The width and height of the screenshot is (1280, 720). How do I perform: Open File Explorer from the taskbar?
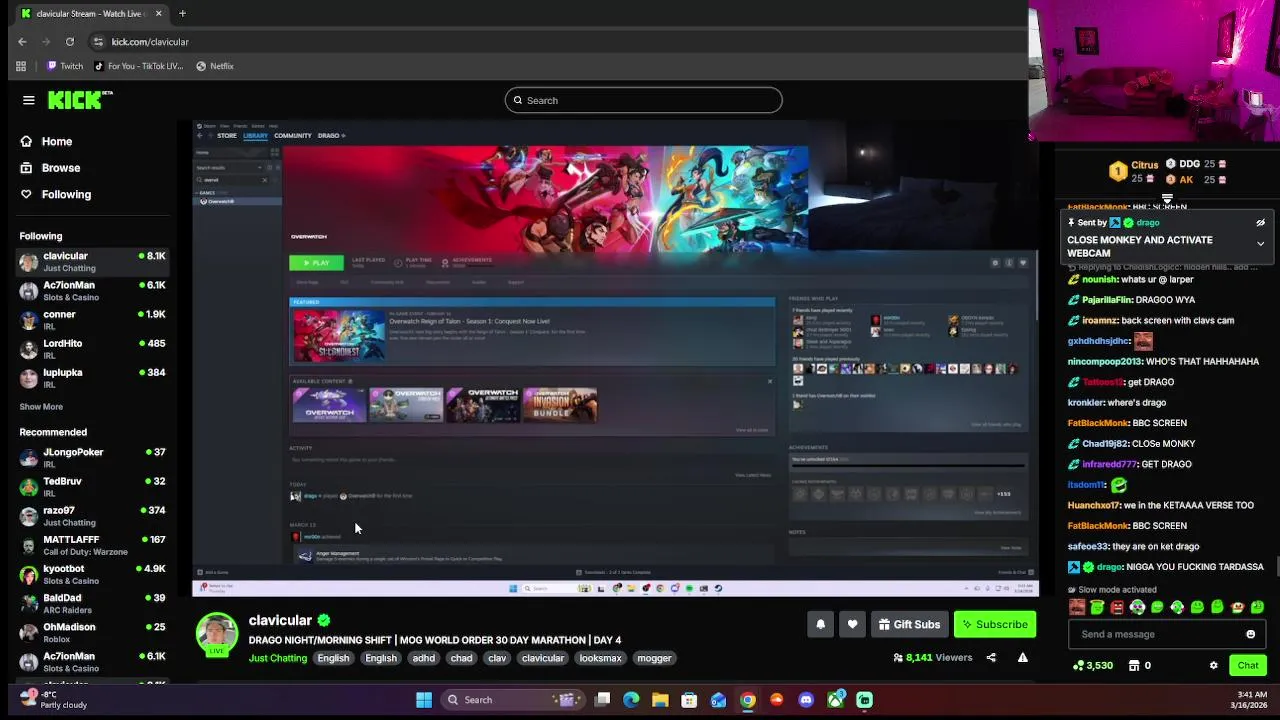coord(660,700)
